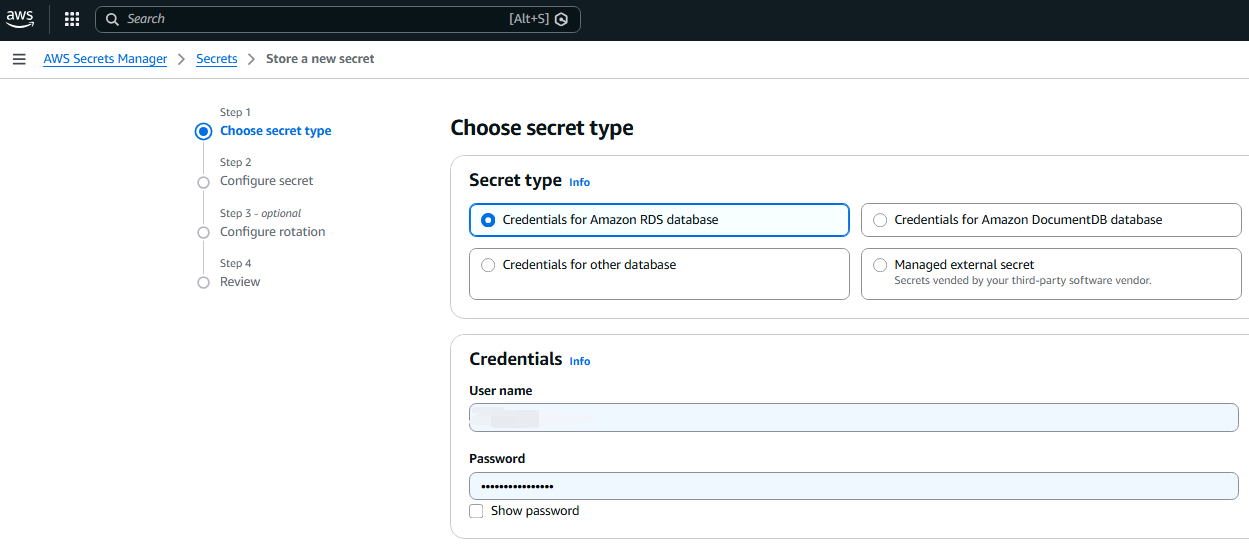Click the AWS logo home icon
Viewport: 1249px width, 546px height.
[x=20, y=18]
